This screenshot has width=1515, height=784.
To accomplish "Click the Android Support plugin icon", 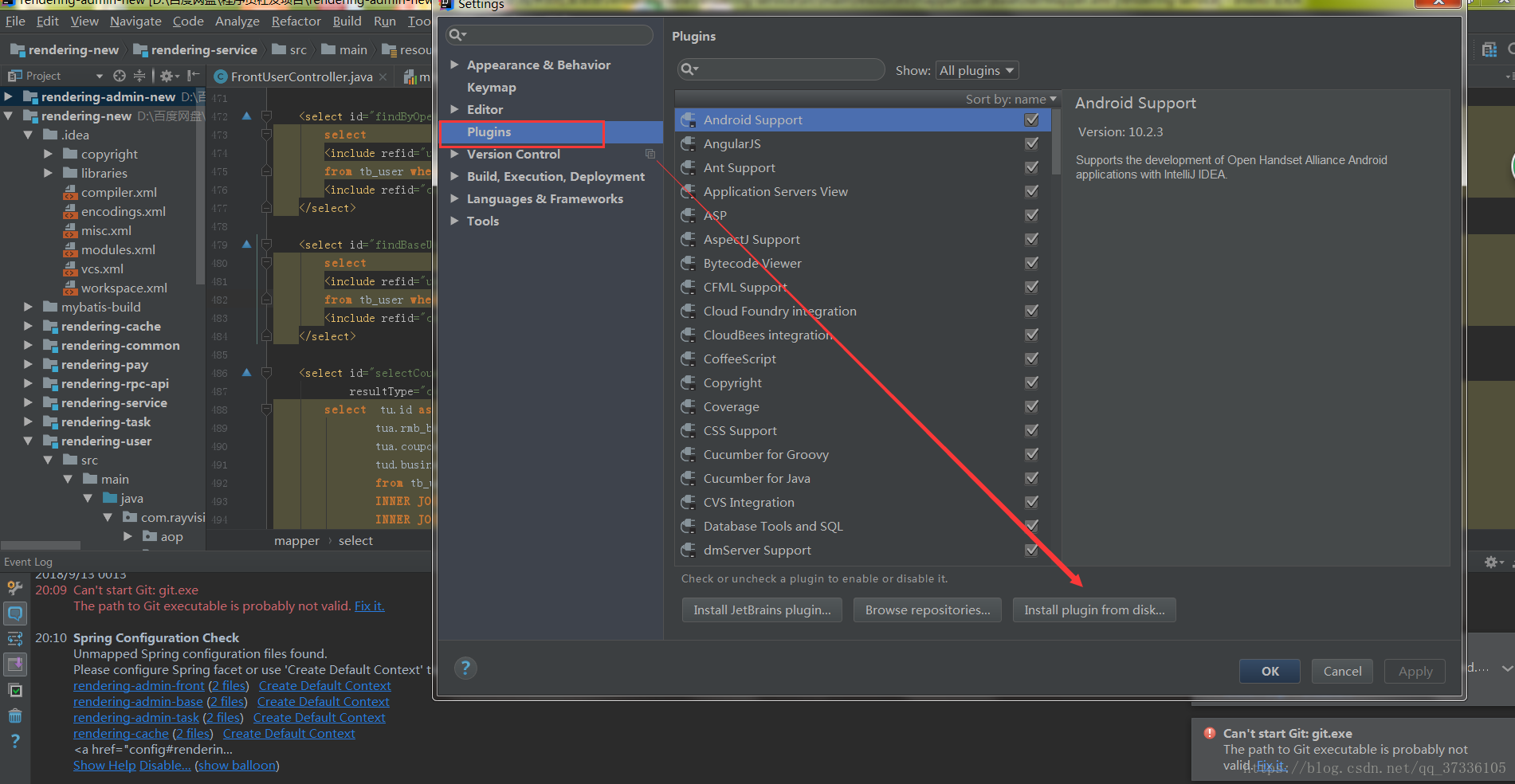I will point(689,120).
